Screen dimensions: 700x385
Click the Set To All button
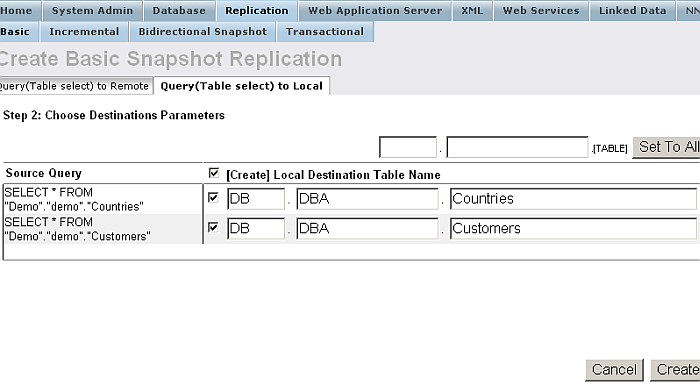[x=666, y=147]
